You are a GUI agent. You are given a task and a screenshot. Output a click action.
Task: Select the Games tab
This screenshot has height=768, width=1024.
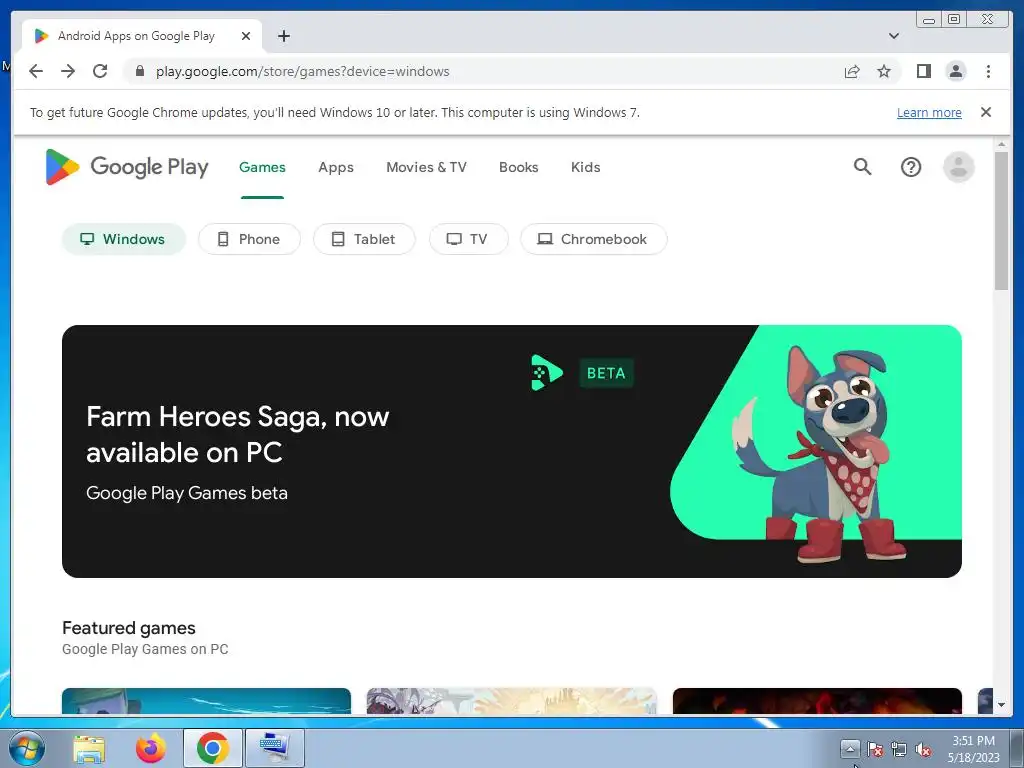pyautogui.click(x=262, y=167)
